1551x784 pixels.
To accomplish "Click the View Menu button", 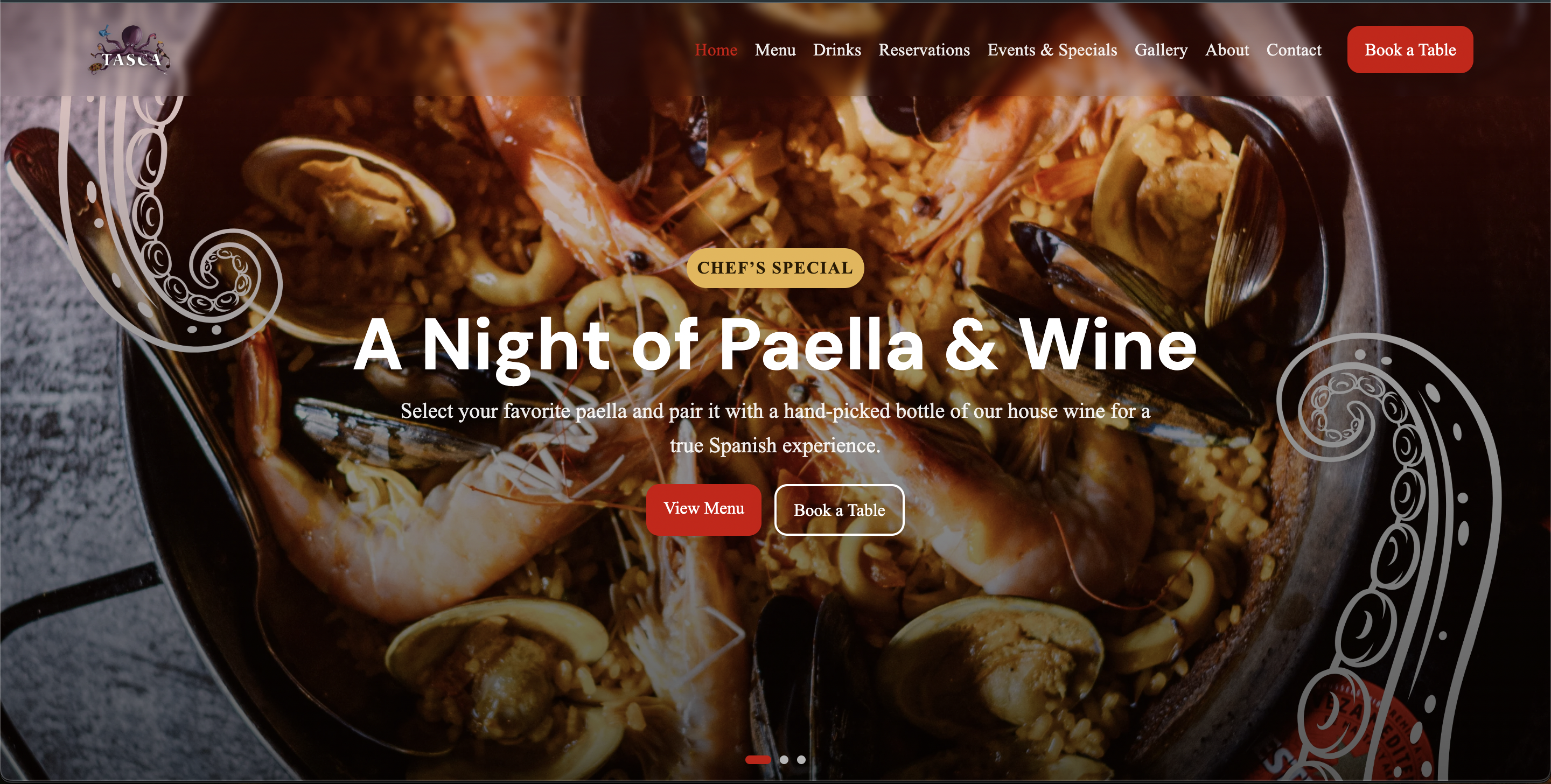I will point(703,509).
